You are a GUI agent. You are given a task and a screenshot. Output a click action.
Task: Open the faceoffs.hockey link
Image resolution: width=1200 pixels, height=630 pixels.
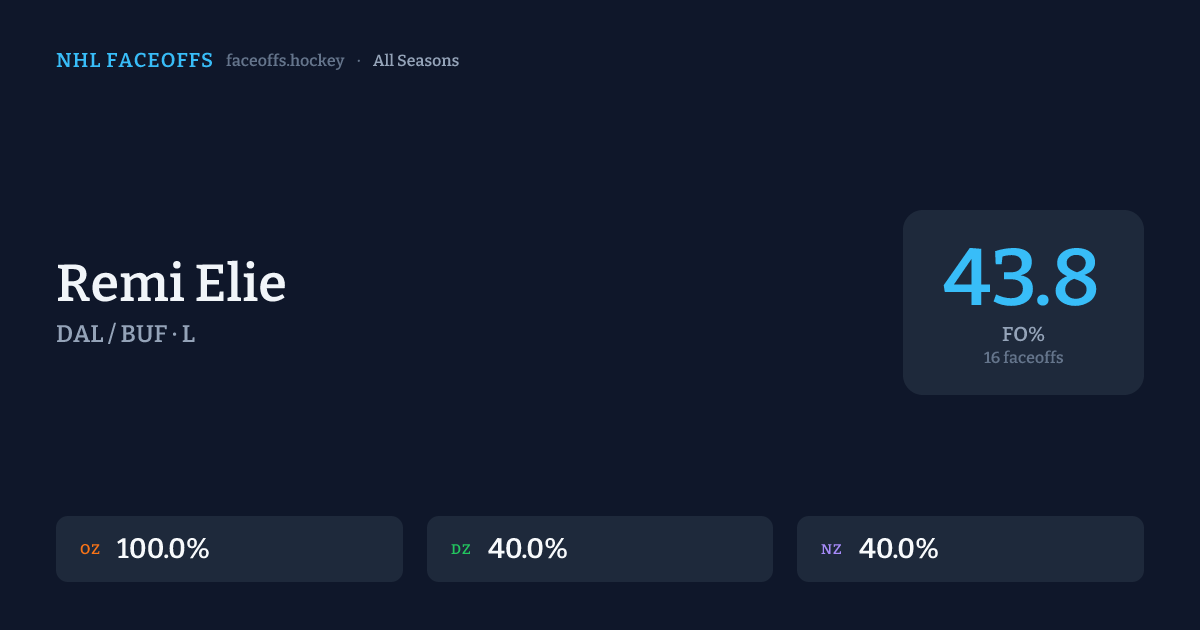(x=285, y=61)
